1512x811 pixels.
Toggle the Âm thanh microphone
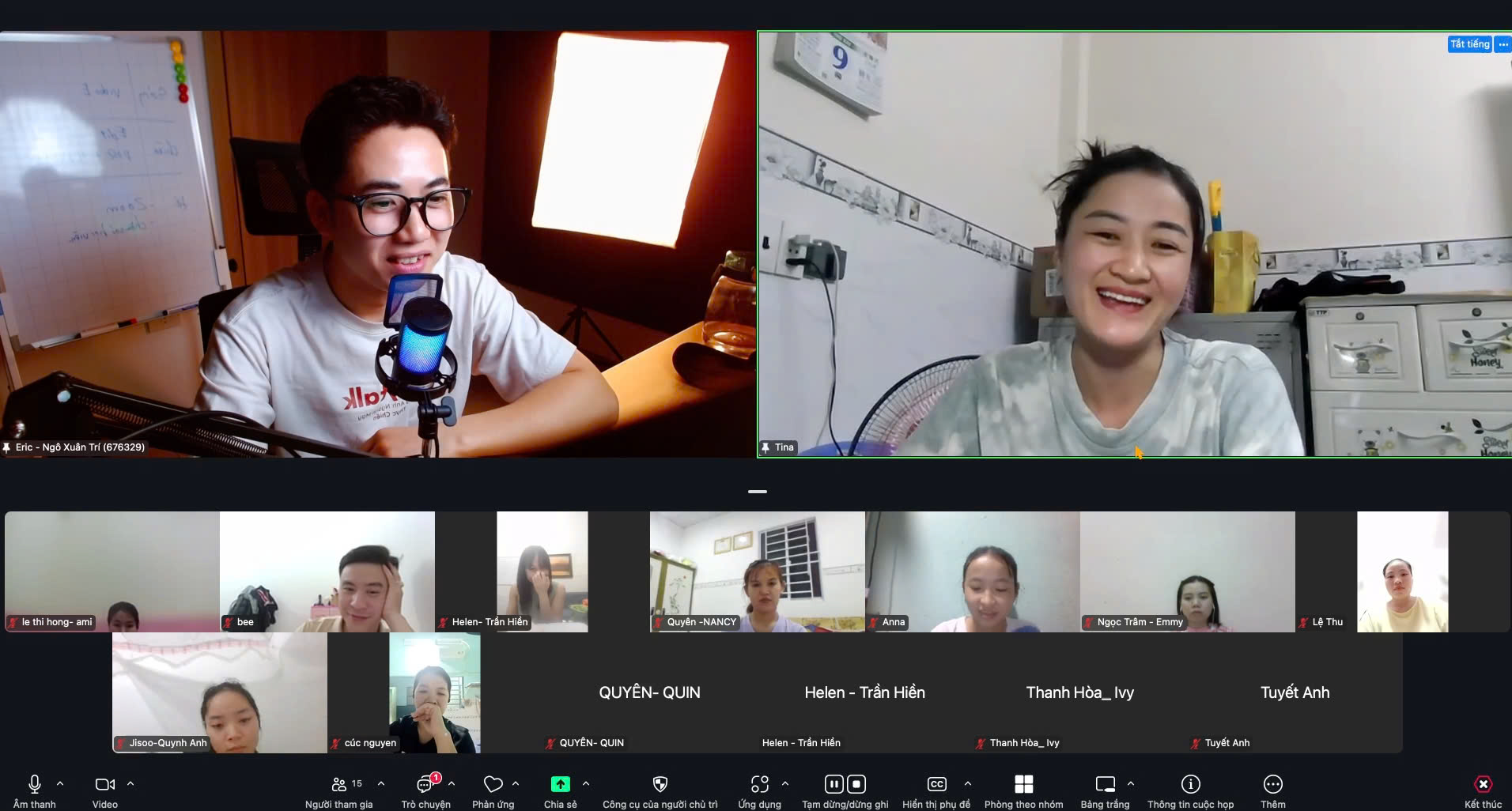tap(35, 784)
